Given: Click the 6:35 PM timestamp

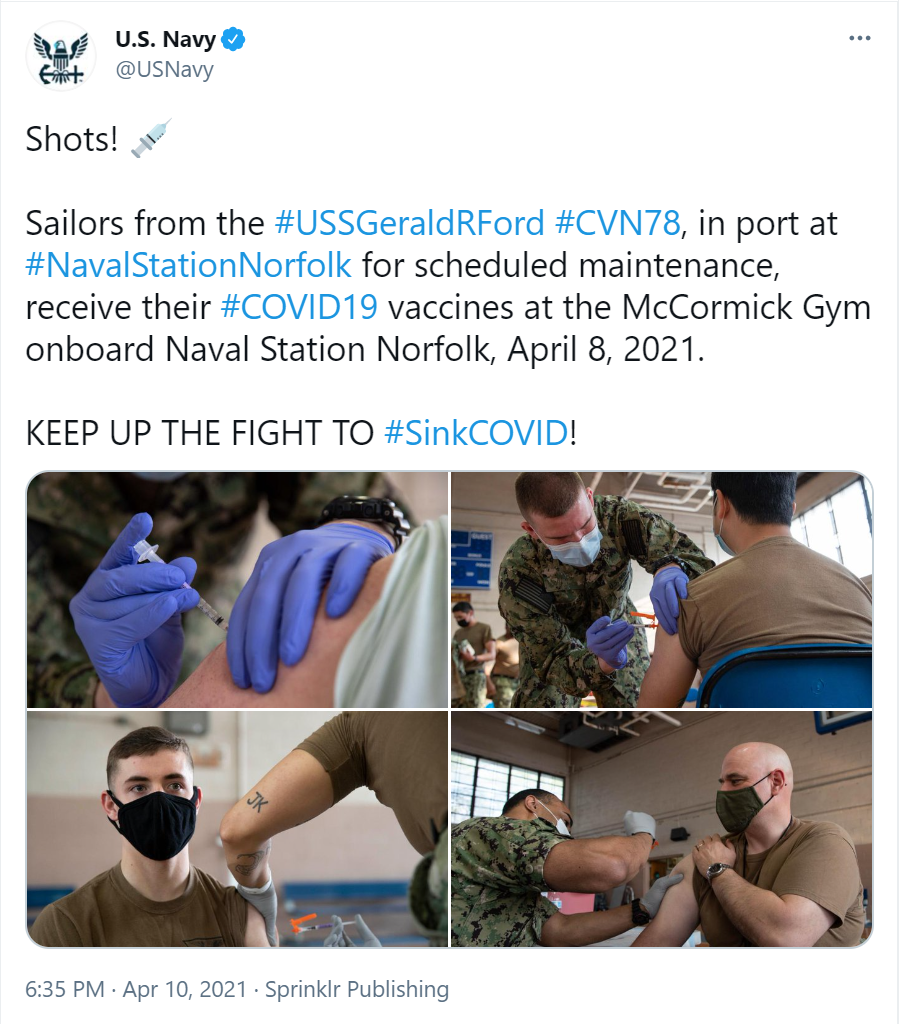Looking at the screenshot, I should 65,989.
